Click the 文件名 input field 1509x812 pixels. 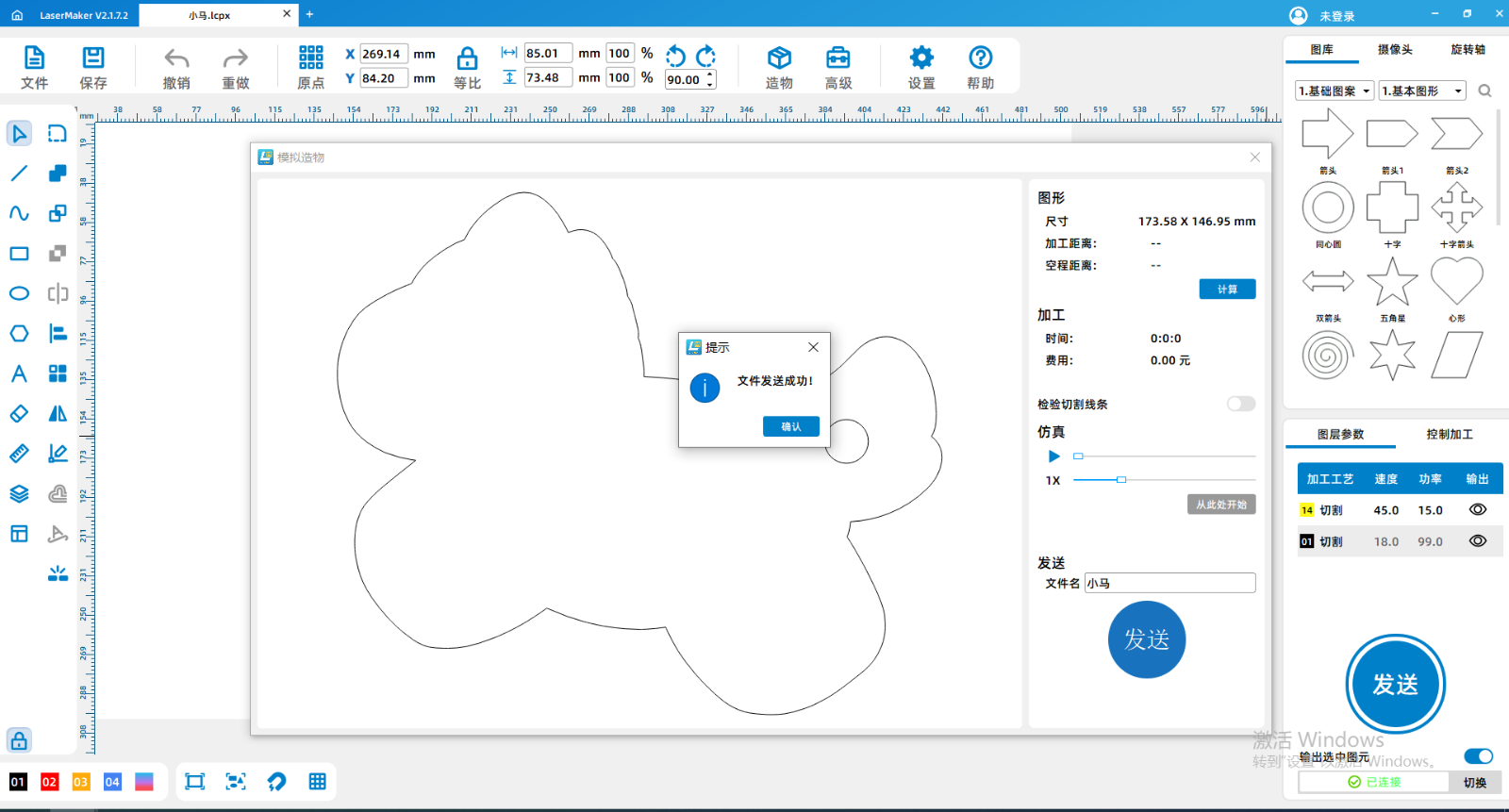(1169, 583)
